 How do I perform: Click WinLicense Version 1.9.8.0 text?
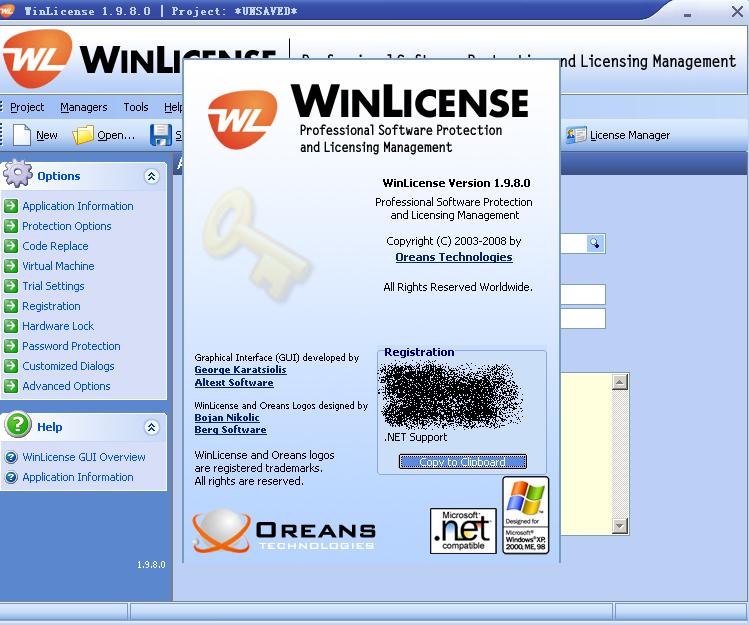(x=456, y=183)
